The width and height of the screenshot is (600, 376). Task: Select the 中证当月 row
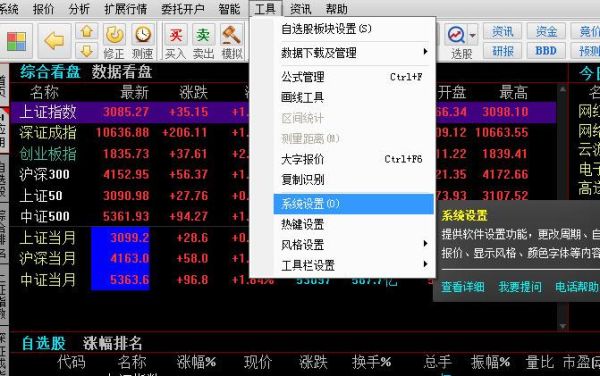pos(283,280)
